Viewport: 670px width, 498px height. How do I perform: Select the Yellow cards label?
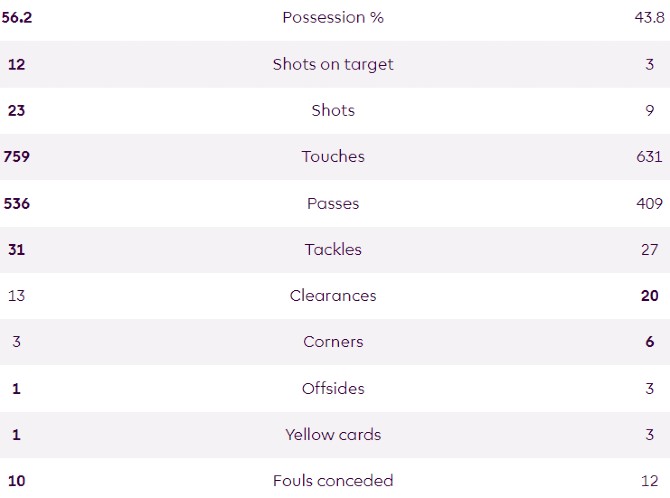333,434
